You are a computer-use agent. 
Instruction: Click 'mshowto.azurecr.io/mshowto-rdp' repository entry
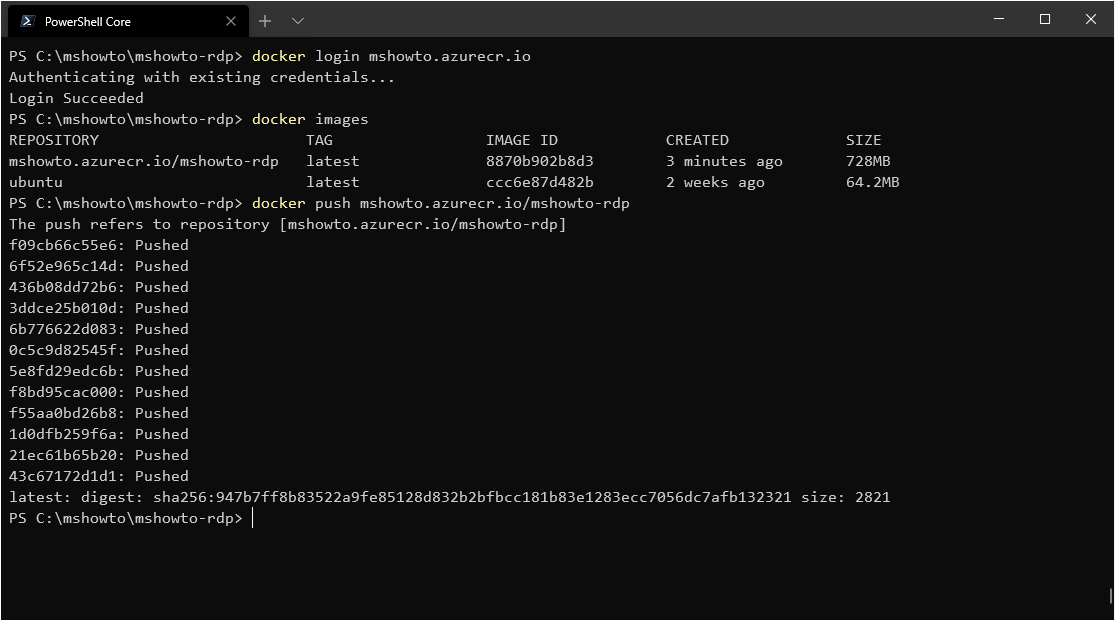point(144,161)
